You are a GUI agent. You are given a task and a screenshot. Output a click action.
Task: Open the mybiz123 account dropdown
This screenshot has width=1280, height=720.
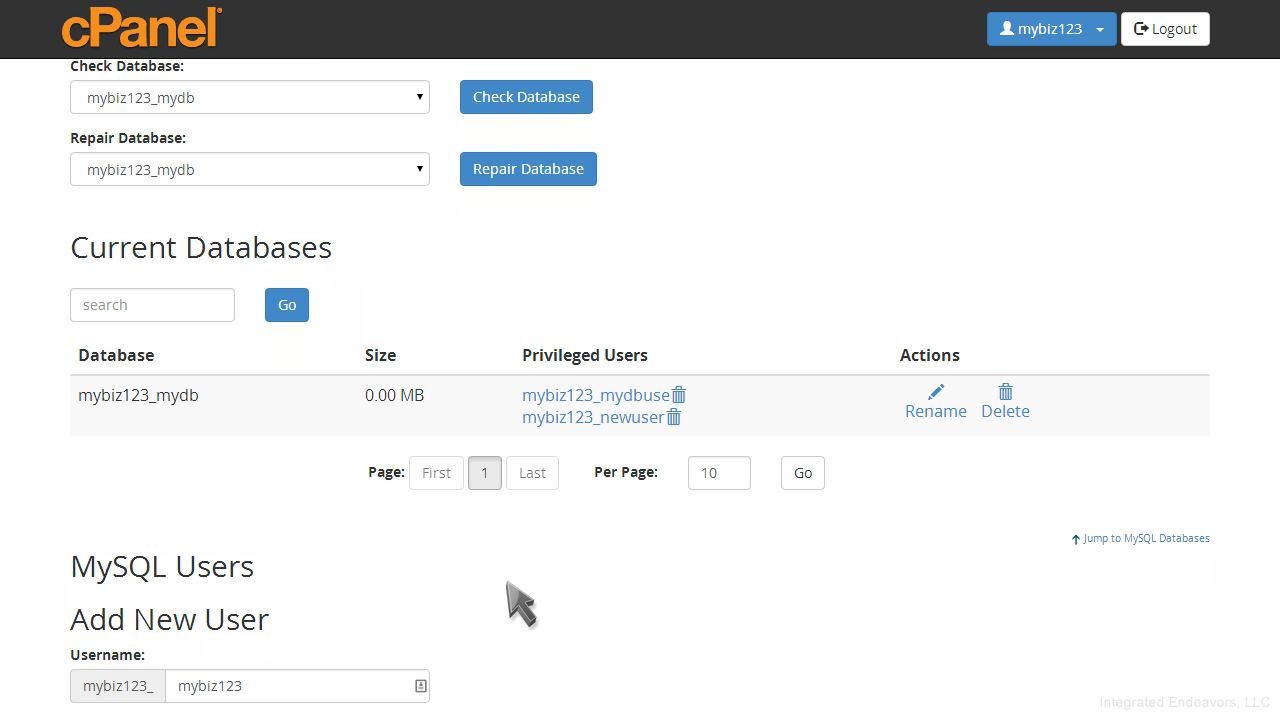click(x=1051, y=29)
